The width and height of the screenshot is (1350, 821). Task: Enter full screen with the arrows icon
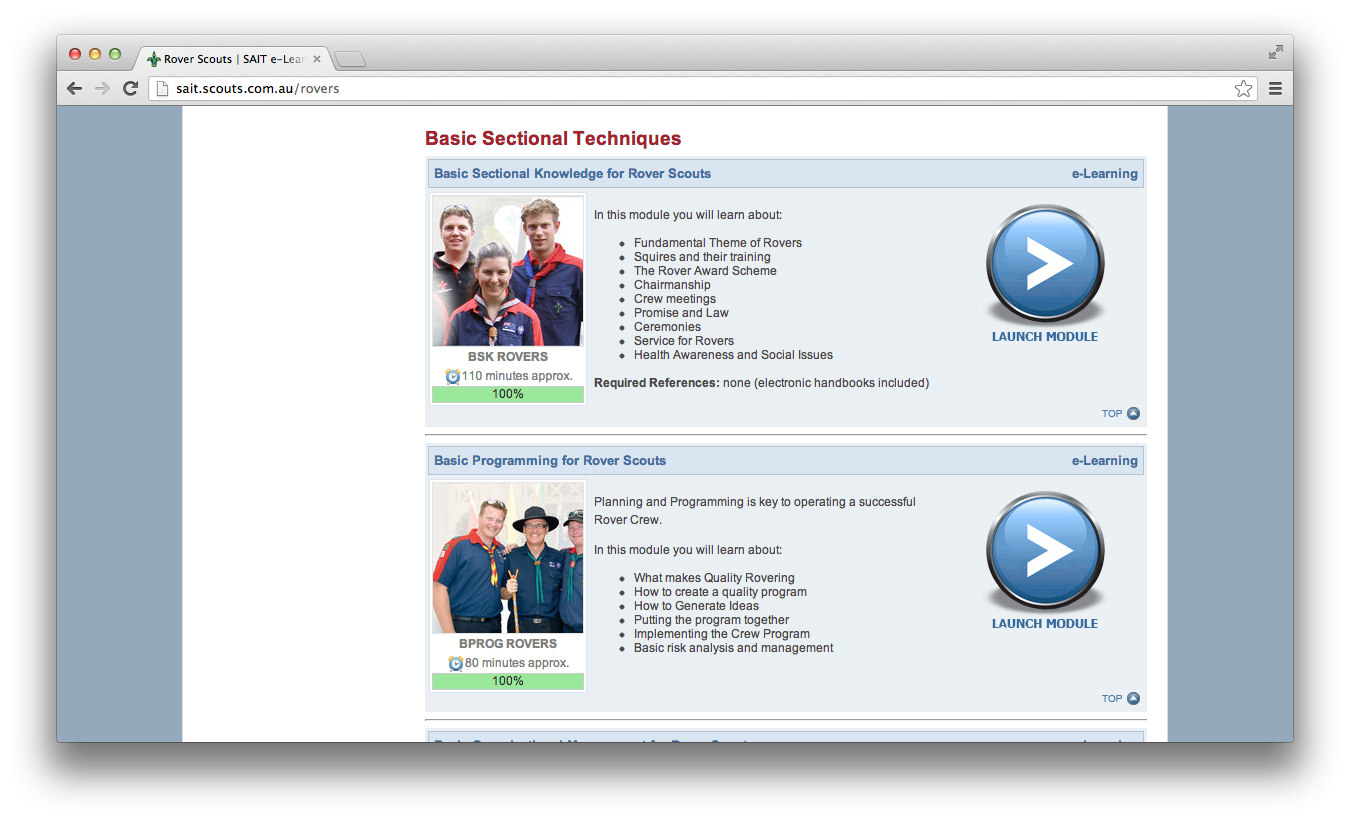(1275, 52)
